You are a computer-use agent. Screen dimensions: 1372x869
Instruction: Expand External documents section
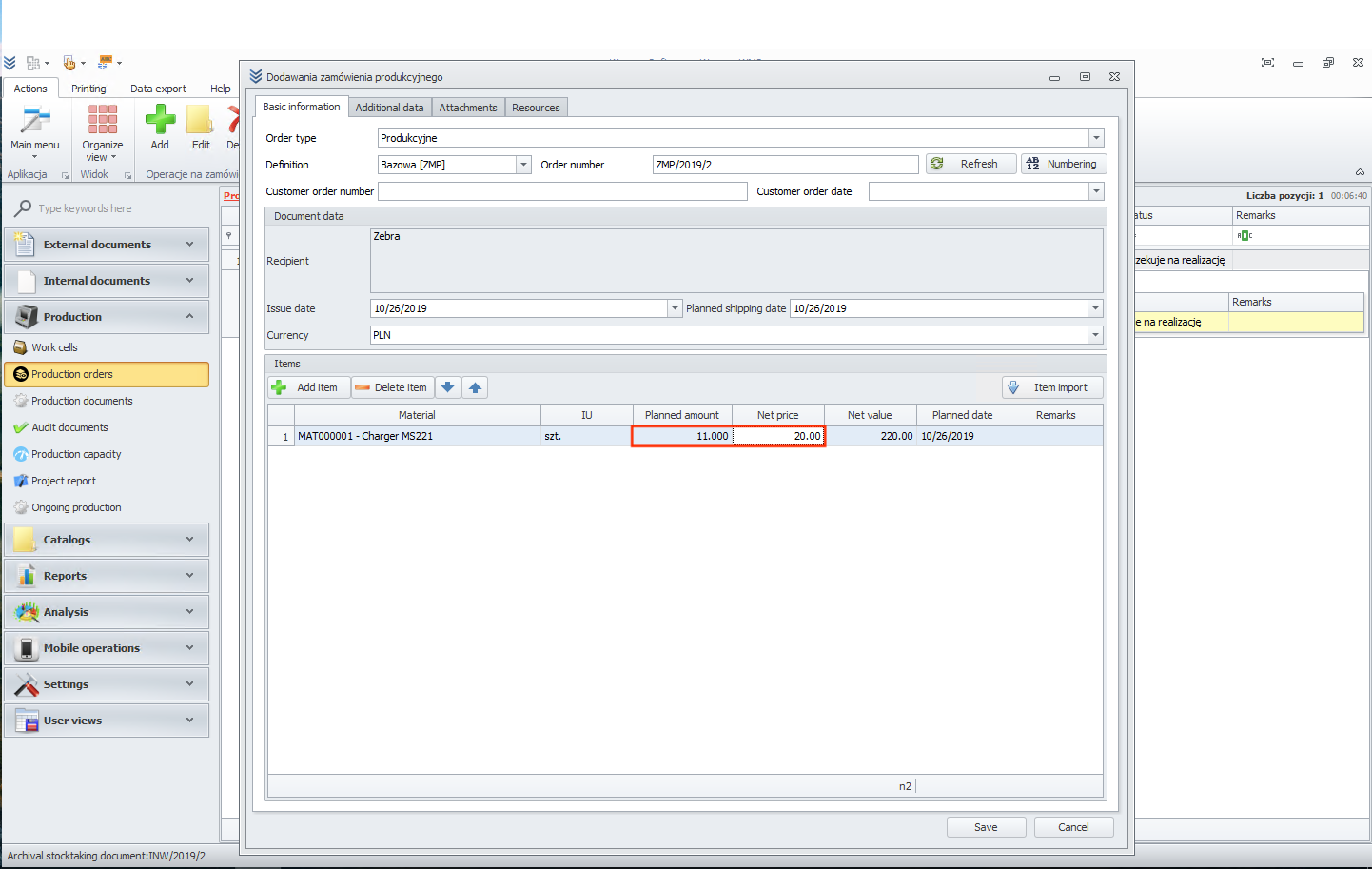pyautogui.click(x=107, y=245)
